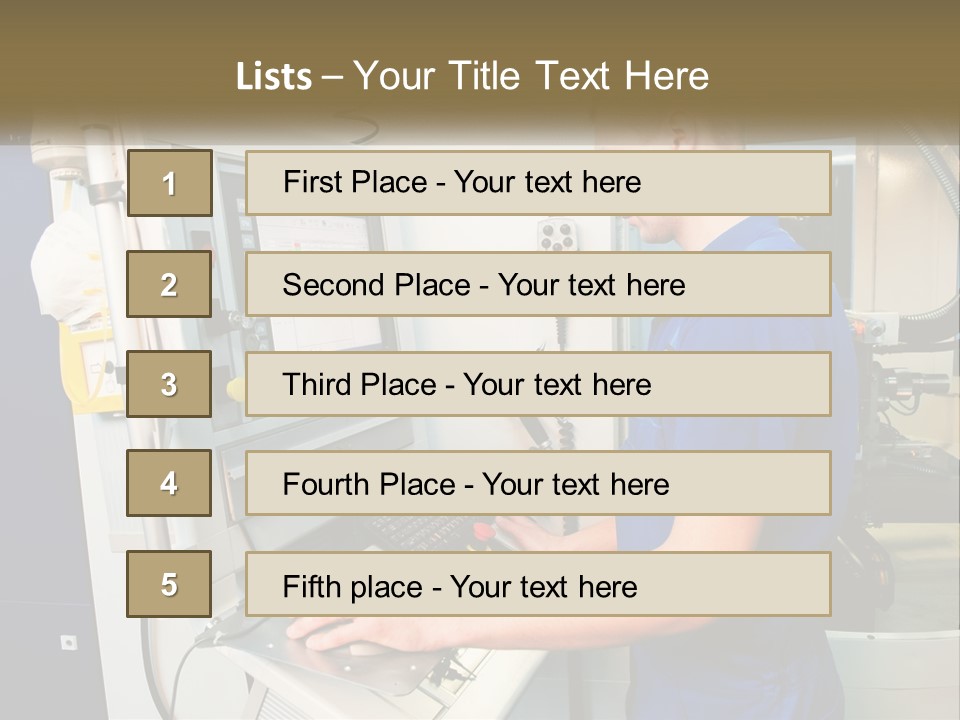
Task: Click the number 4 box
Action: coord(169,483)
